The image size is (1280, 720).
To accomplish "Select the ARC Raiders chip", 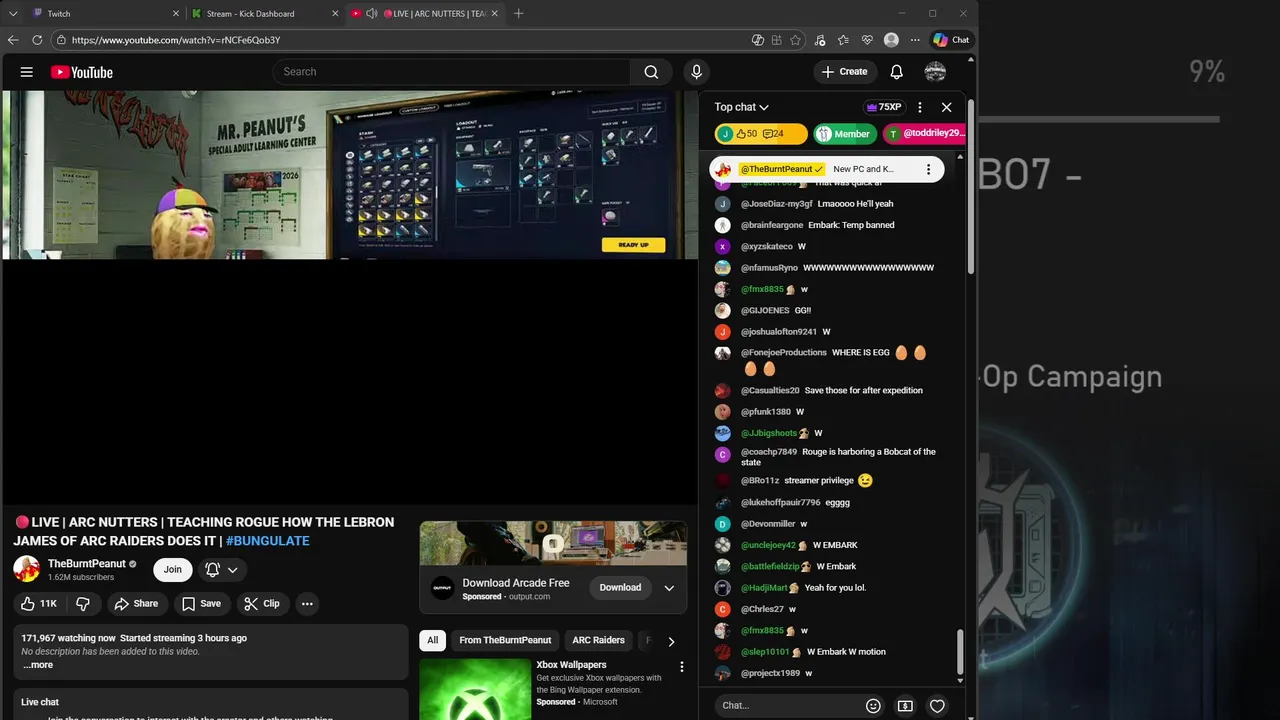I will 598,640.
